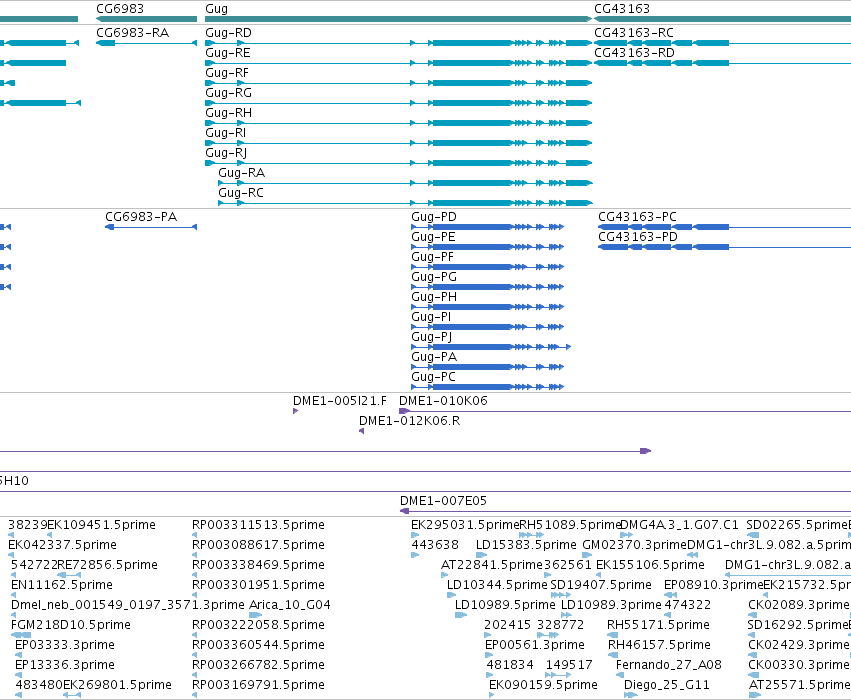This screenshot has width=851, height=700.
Task: Select transcript Gug-RF label
Action: pos(227,73)
